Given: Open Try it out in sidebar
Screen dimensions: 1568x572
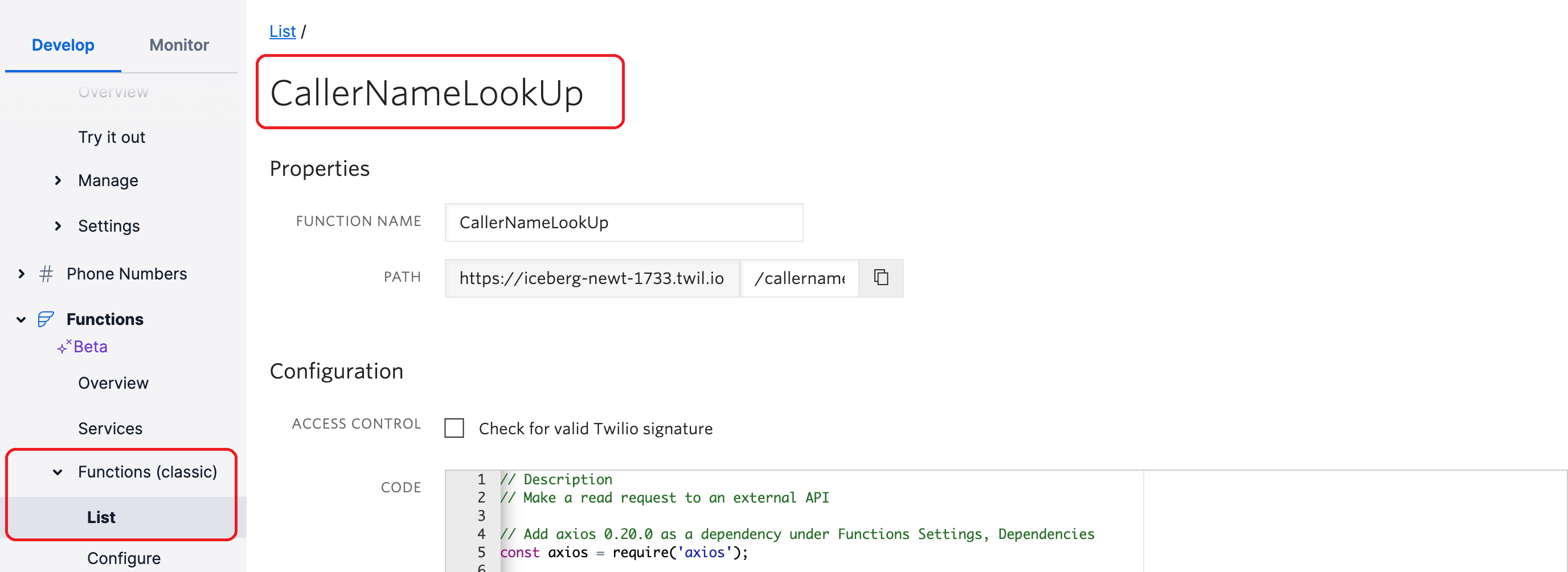Looking at the screenshot, I should pyautogui.click(x=112, y=138).
